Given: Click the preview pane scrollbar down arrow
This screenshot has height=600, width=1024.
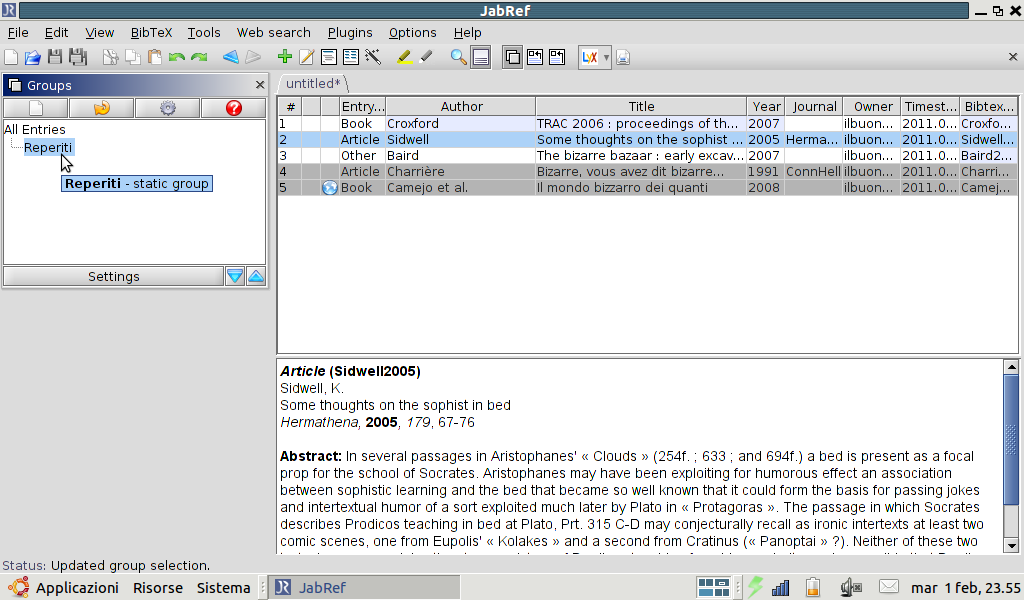Looking at the screenshot, I should [x=1011, y=546].
